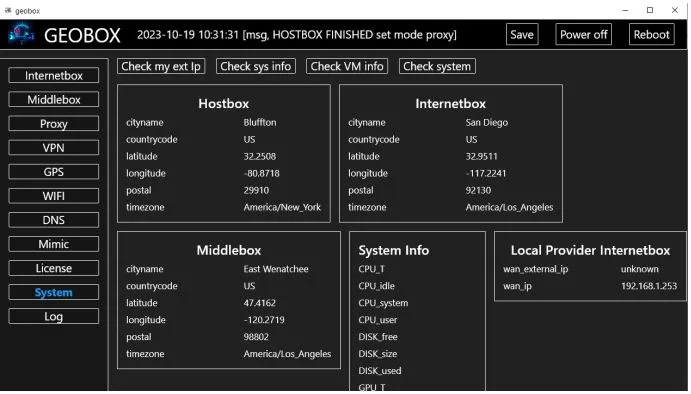Select the Proxy menu item
The height and width of the screenshot is (394, 691).
[x=54, y=124]
